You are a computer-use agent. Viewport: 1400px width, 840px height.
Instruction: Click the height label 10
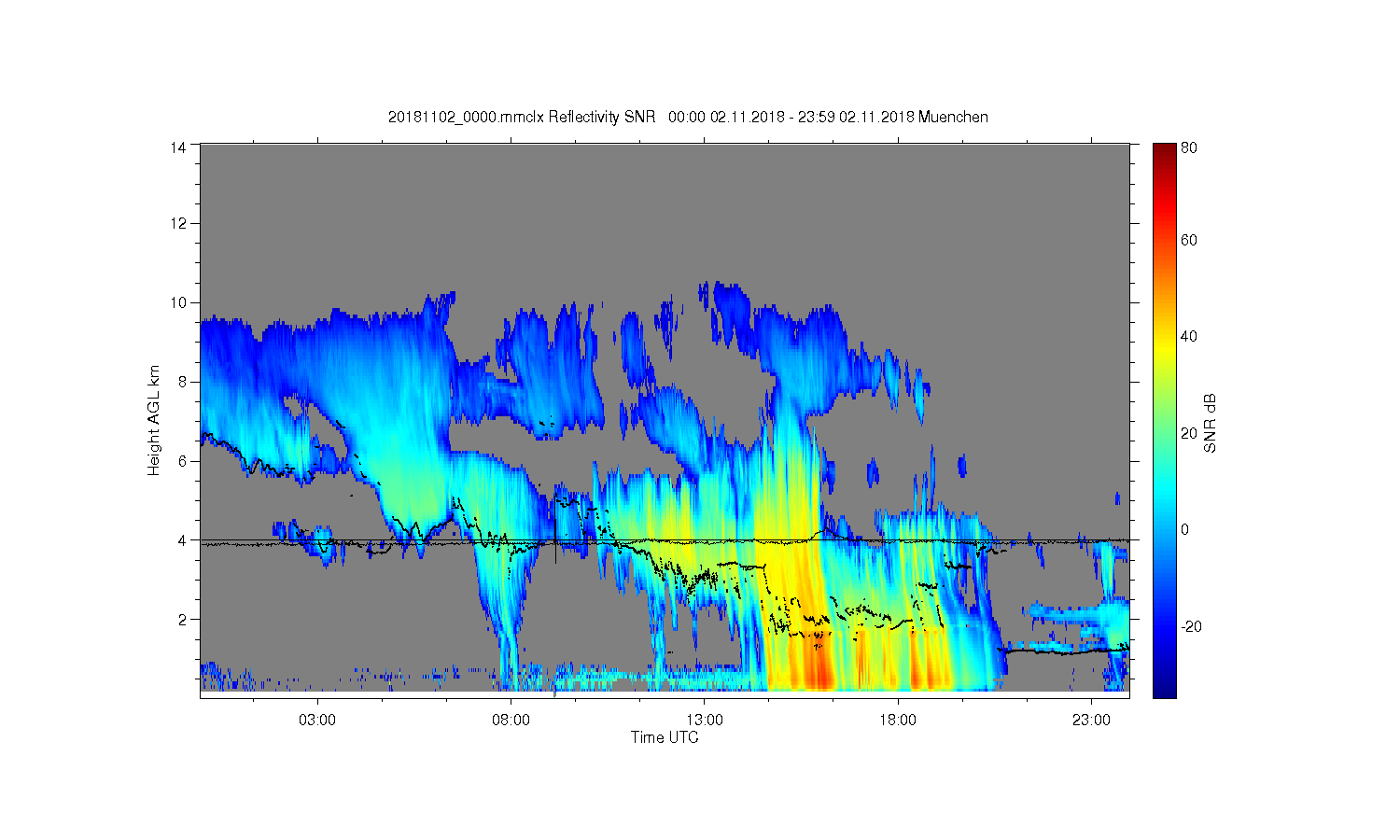point(179,302)
